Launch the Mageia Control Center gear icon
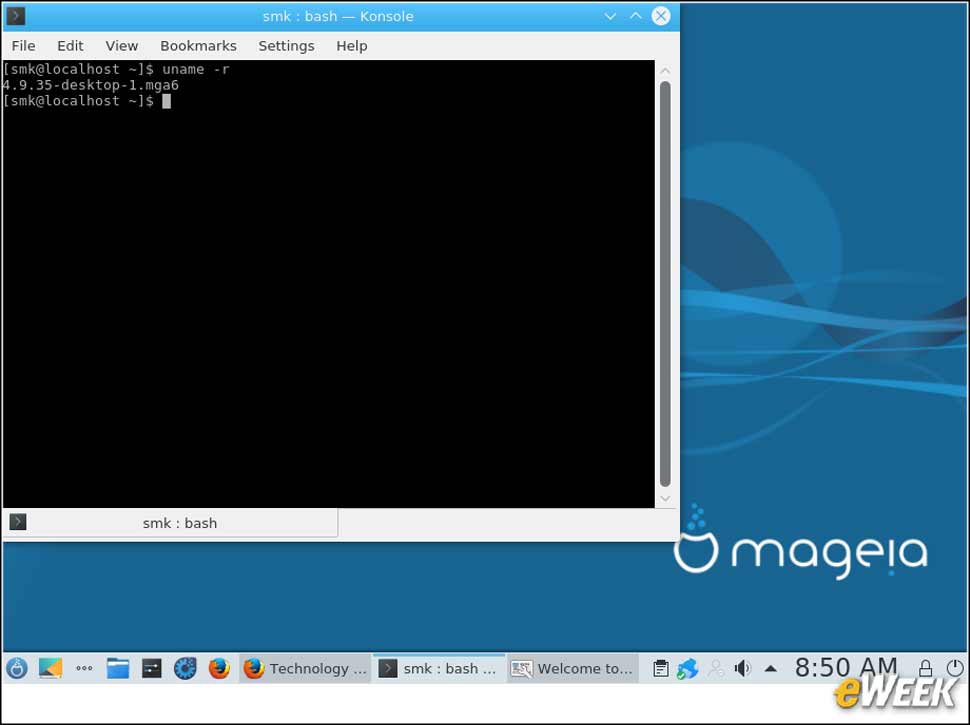 pos(185,668)
